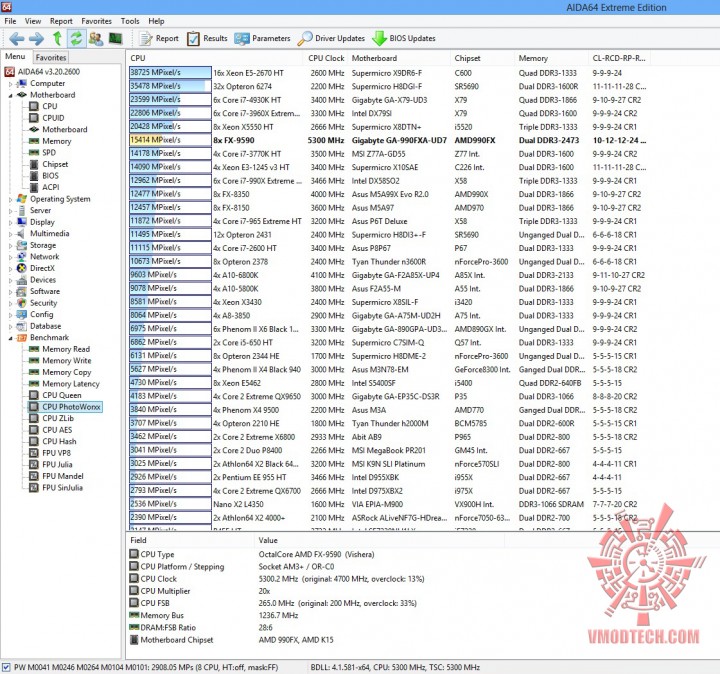Select the FPU Julia benchmark

click(51, 464)
